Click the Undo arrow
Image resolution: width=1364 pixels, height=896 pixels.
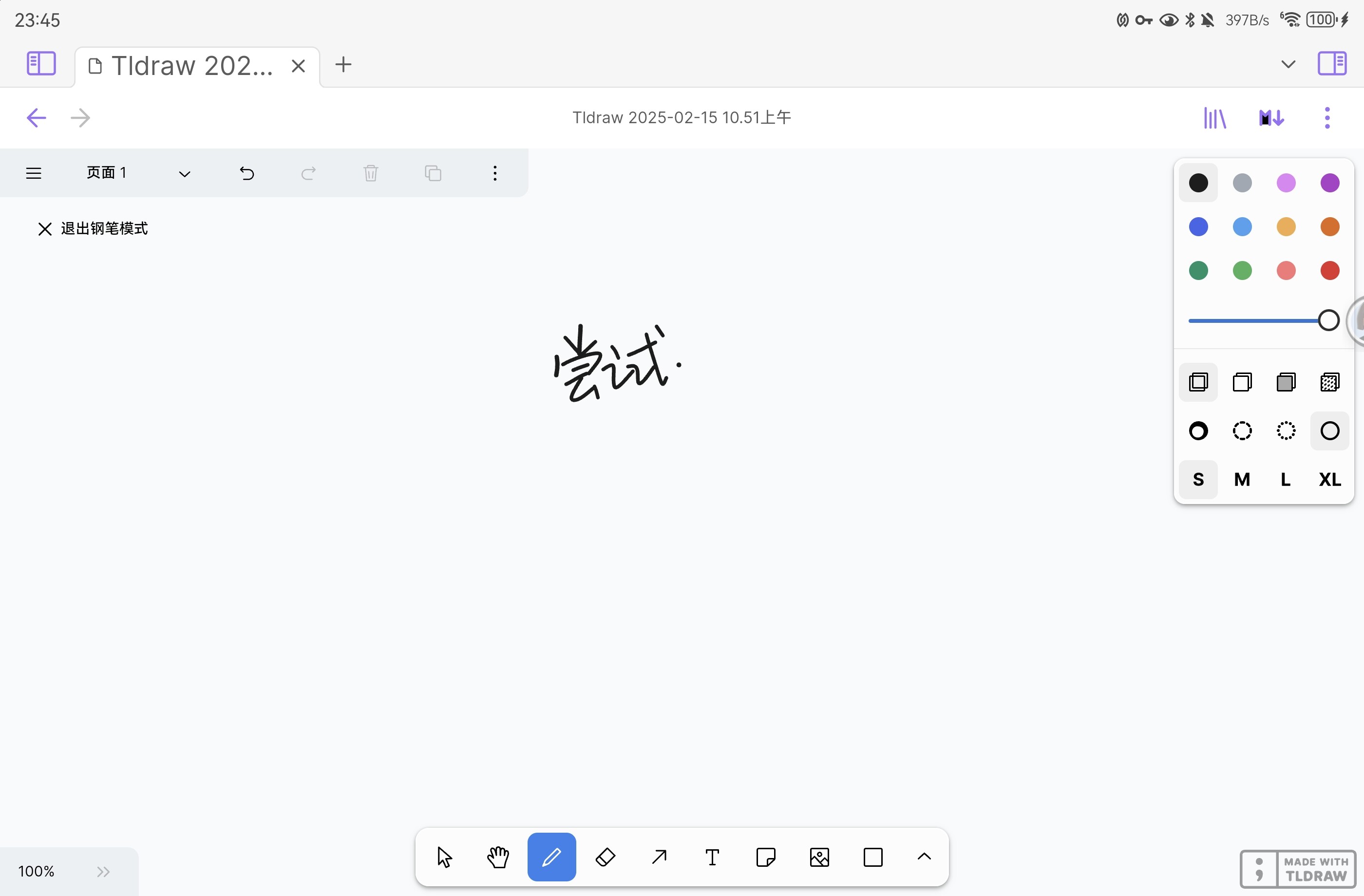click(246, 173)
